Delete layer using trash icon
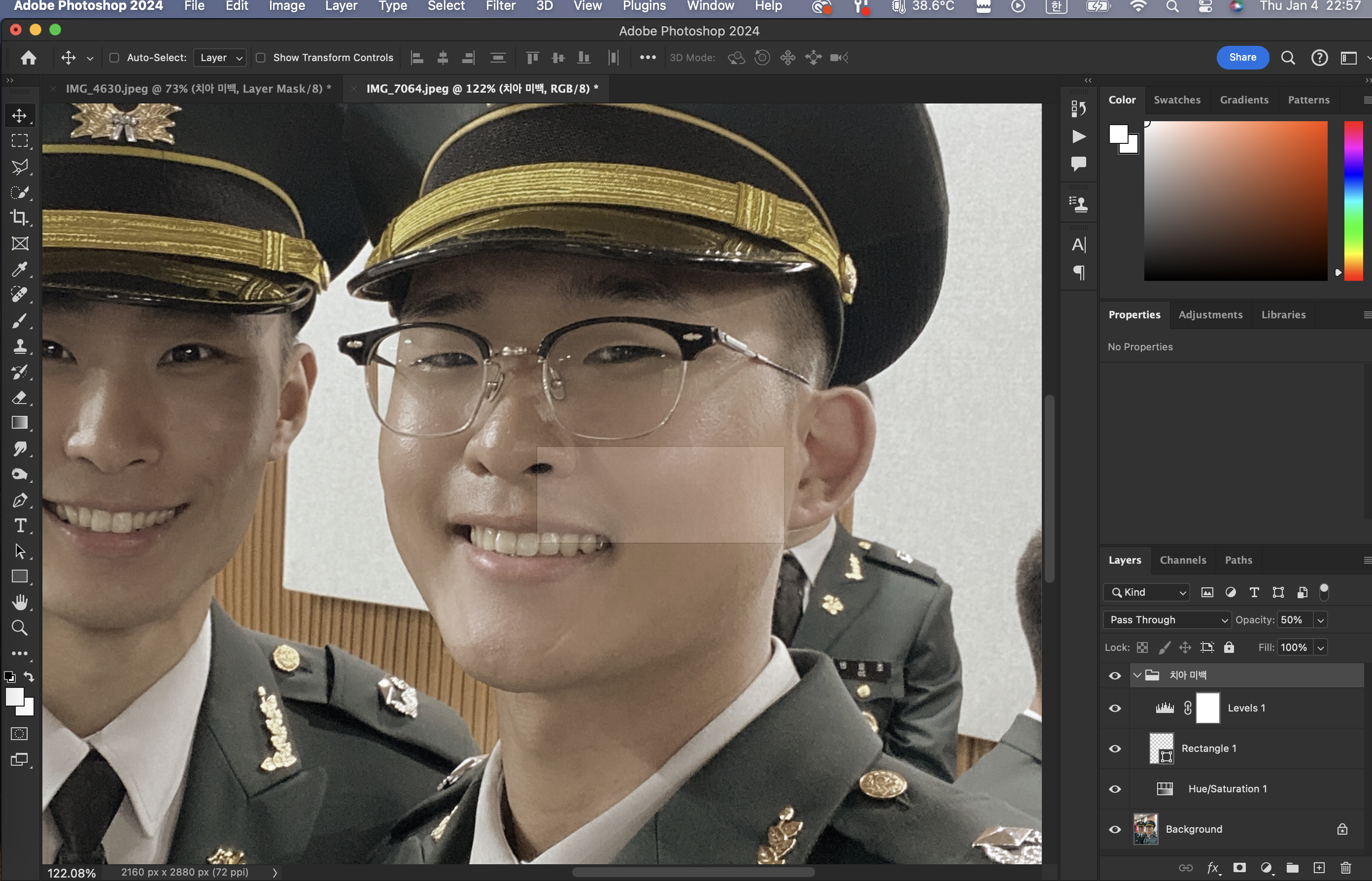The image size is (1372, 881). [x=1346, y=868]
